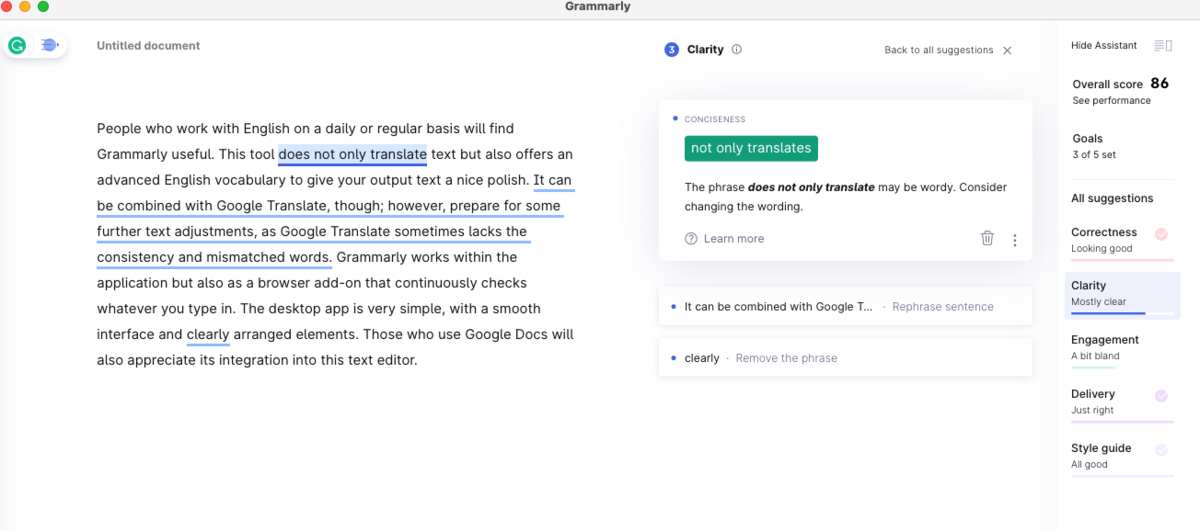Click the purple editor icon beside Grammarly logo
Image resolution: width=1200 pixels, height=531 pixels.
click(x=49, y=45)
